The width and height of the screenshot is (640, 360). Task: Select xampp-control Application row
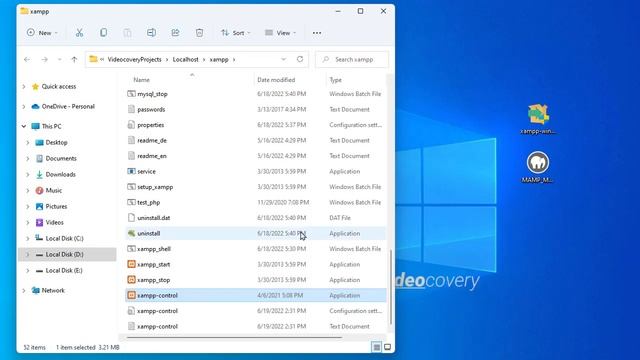[x=255, y=296]
